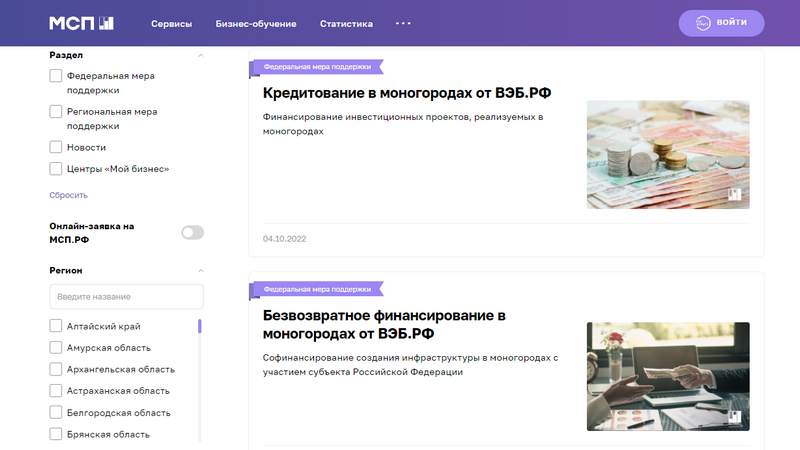800x450 pixels.
Task: Click the date 04.10.2022
Action: pos(284,239)
